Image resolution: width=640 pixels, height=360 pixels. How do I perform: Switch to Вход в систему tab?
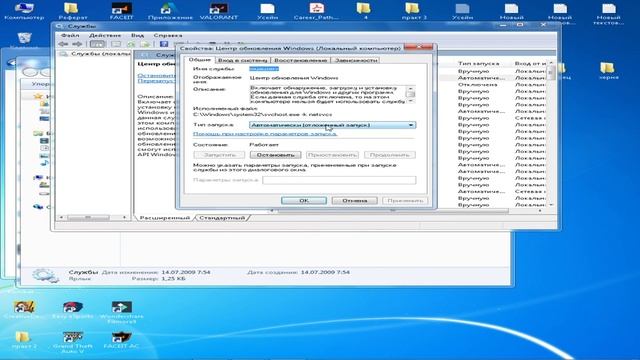(x=243, y=60)
